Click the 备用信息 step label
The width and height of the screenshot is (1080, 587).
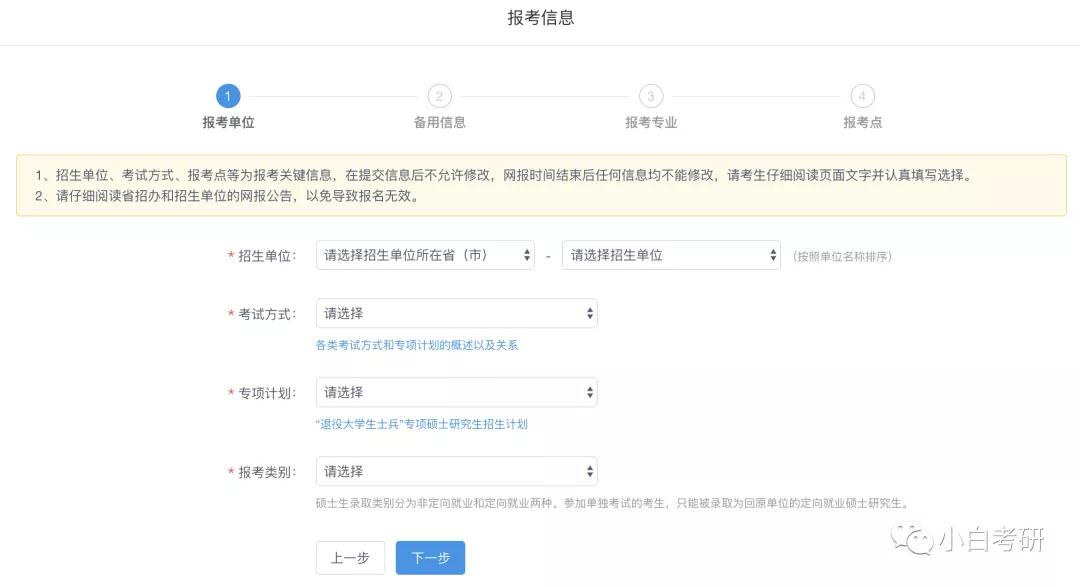[x=439, y=122]
